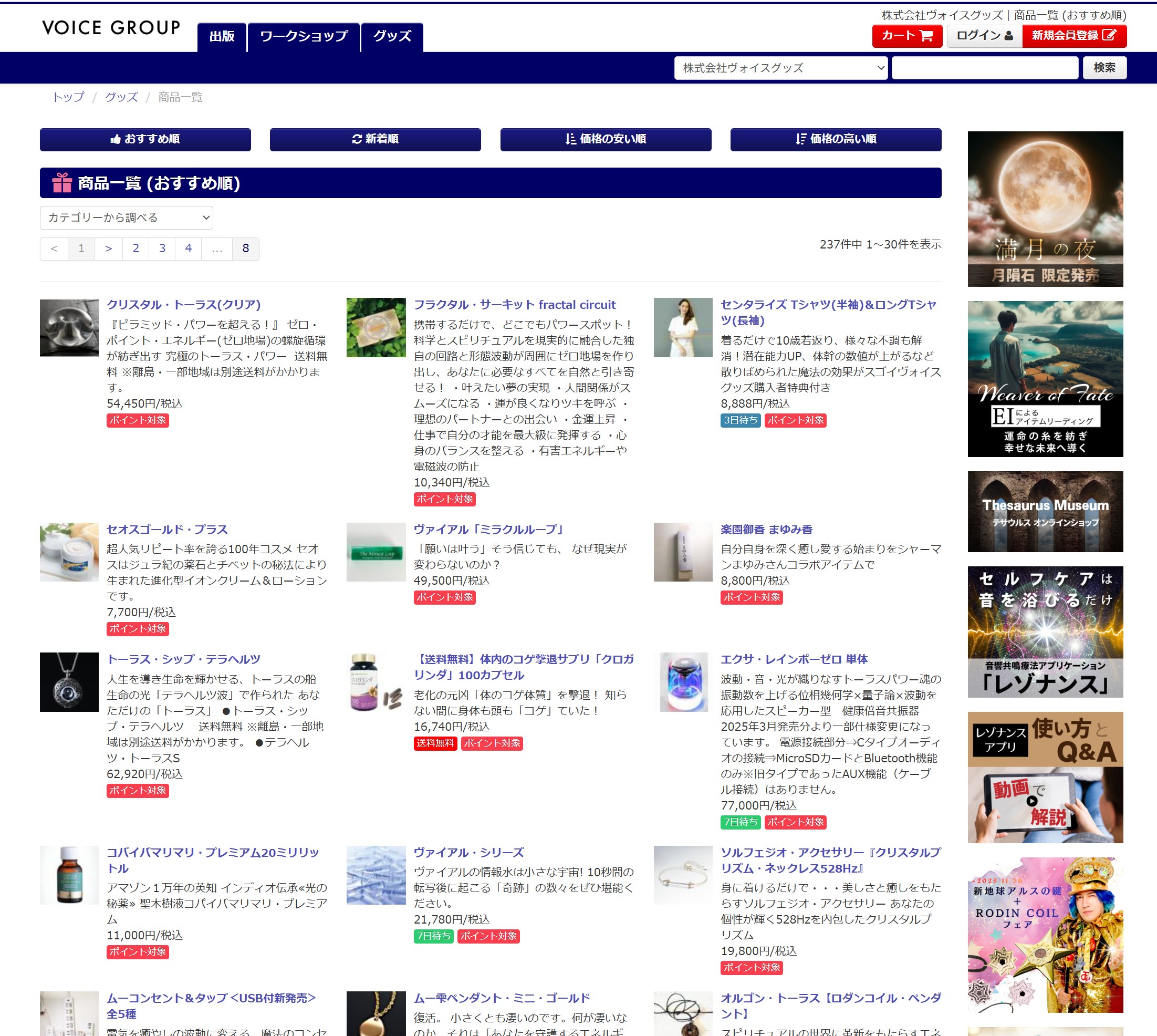Go to pagination page 2

tap(135, 248)
